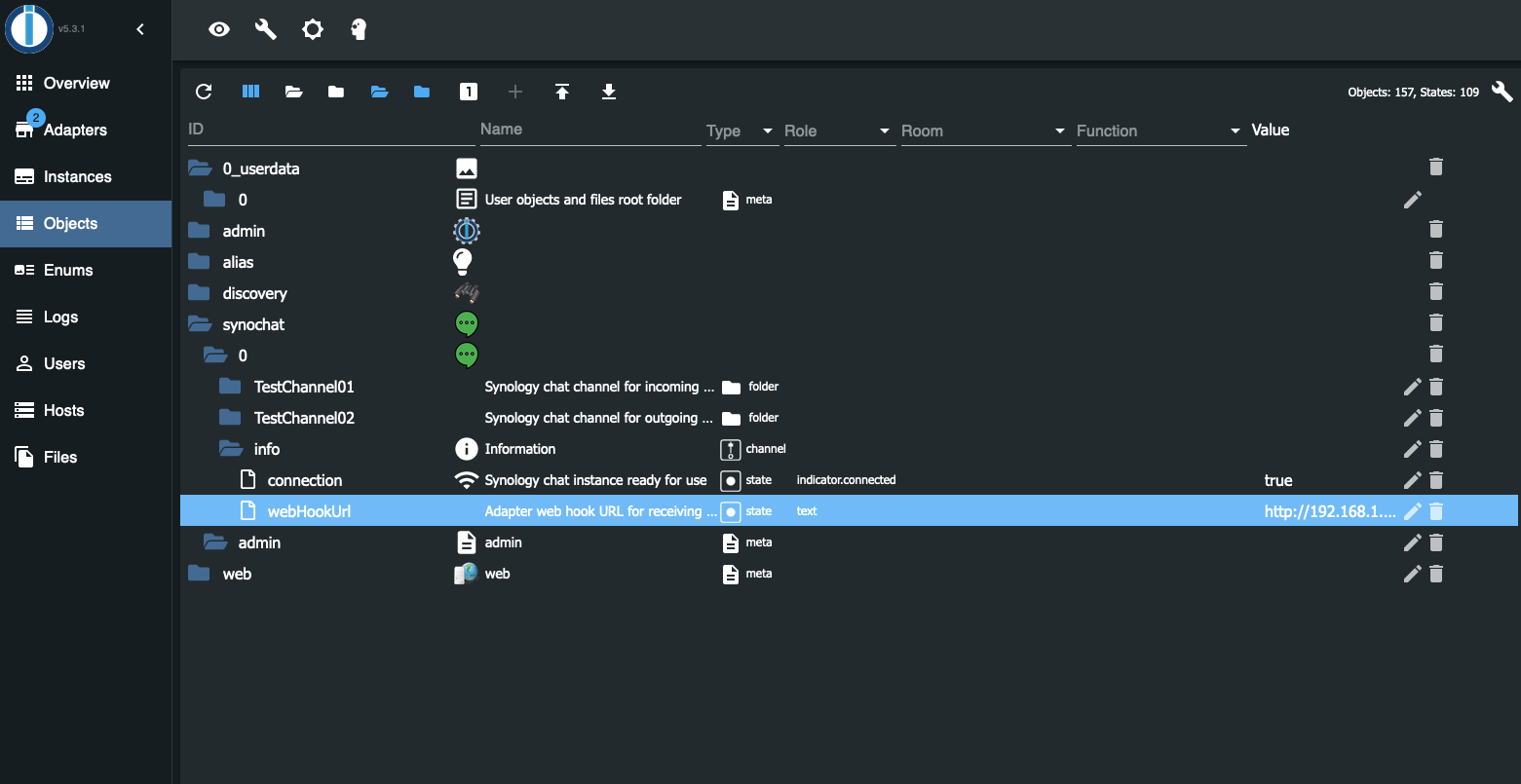
Task: Expand the TestChannel01 folder
Action: pos(231,387)
